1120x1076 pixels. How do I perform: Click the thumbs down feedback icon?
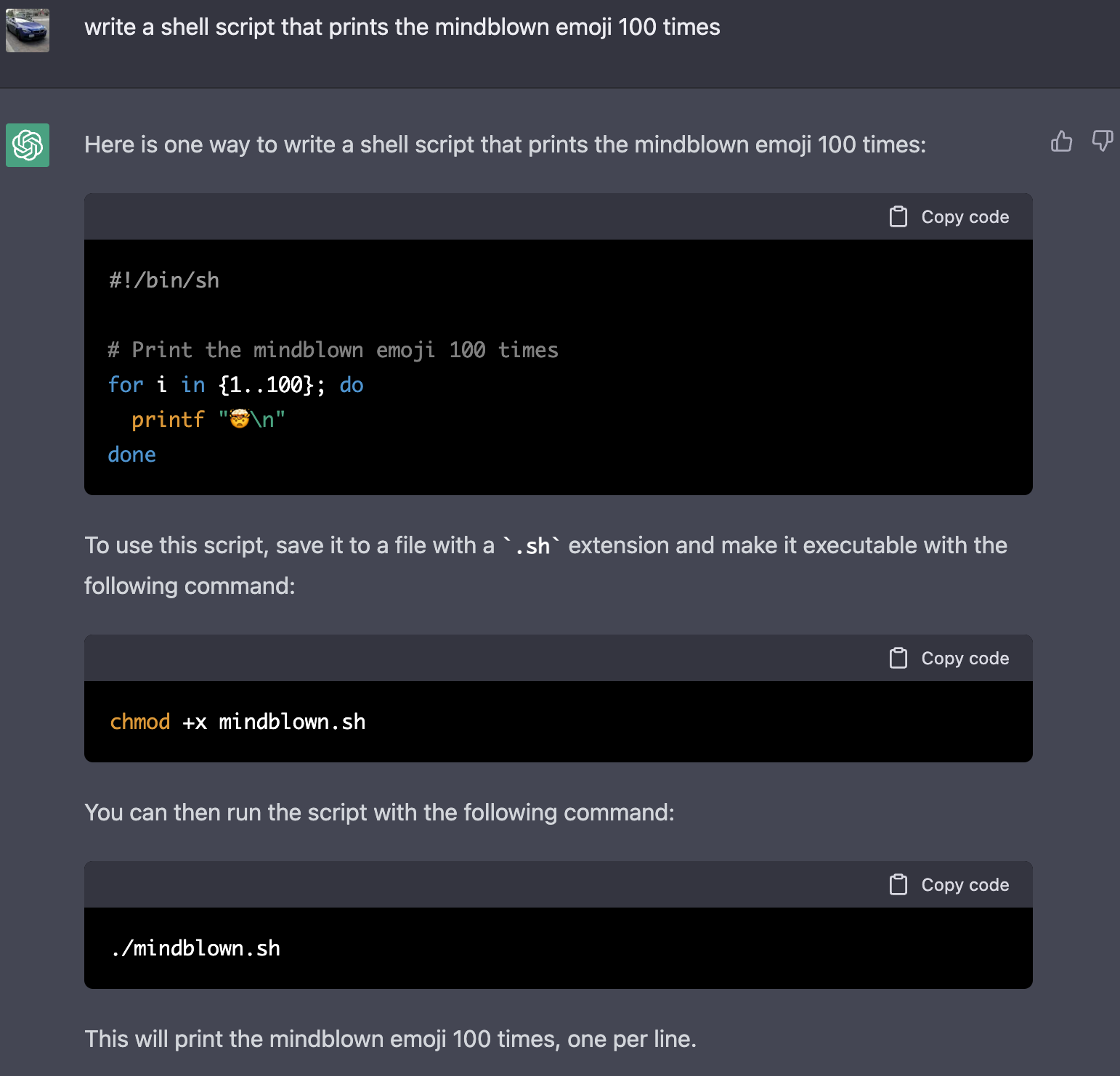(1101, 142)
